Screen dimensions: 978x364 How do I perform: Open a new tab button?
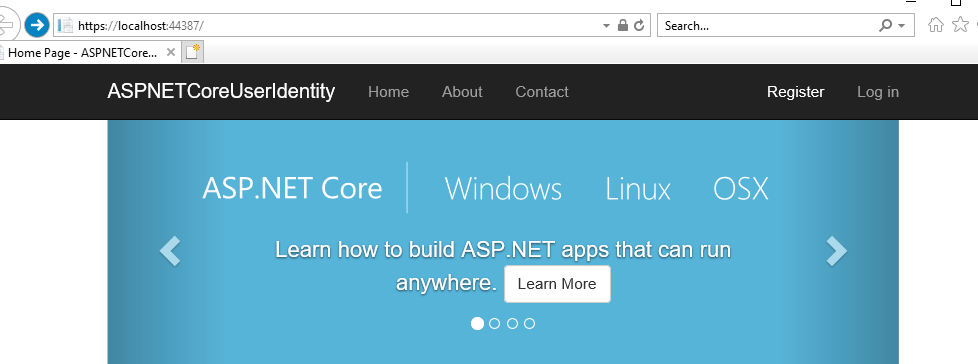[193, 52]
